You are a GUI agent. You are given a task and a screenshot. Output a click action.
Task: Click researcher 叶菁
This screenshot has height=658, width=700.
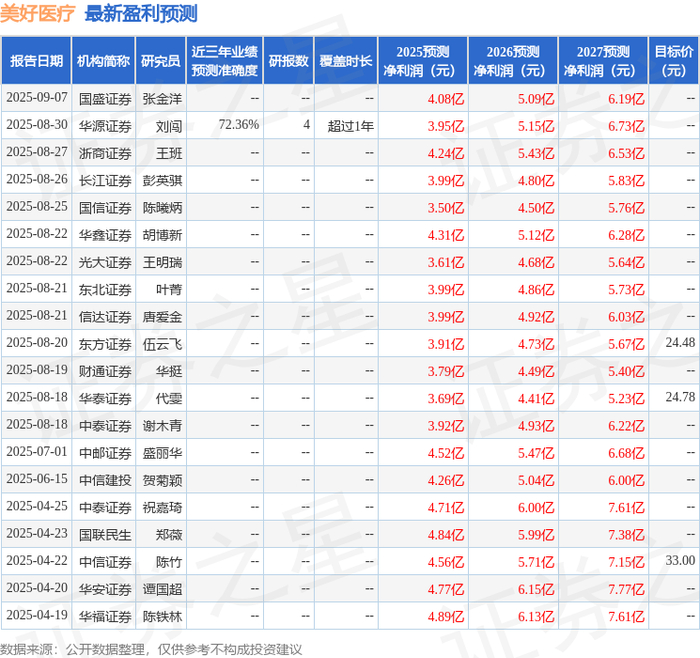pos(169,289)
